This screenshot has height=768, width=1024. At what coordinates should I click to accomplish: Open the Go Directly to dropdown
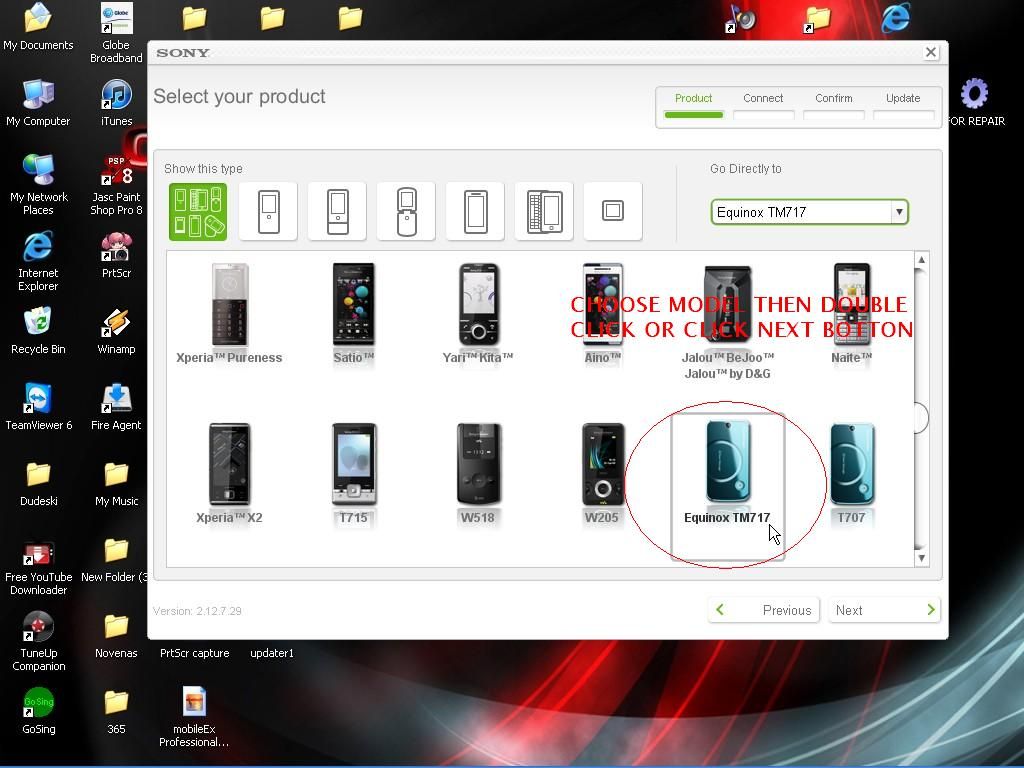click(898, 212)
